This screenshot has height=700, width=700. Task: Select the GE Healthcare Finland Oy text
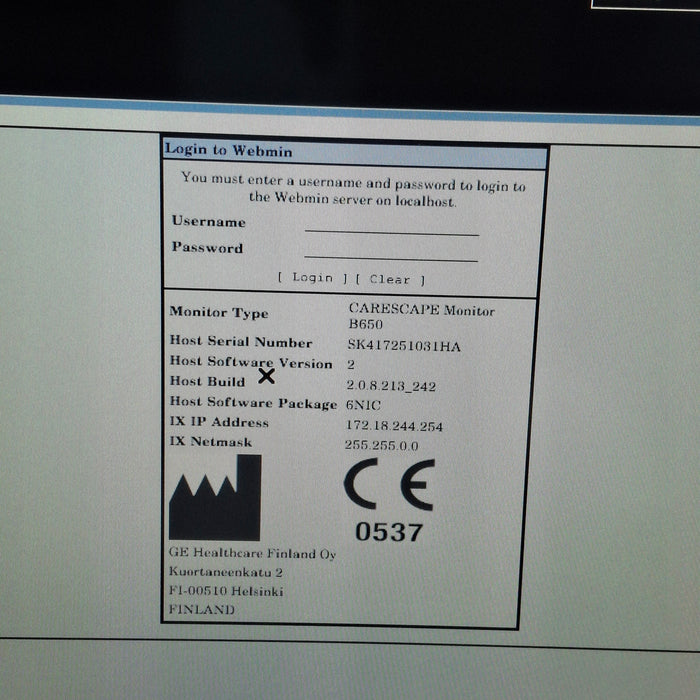252,554
